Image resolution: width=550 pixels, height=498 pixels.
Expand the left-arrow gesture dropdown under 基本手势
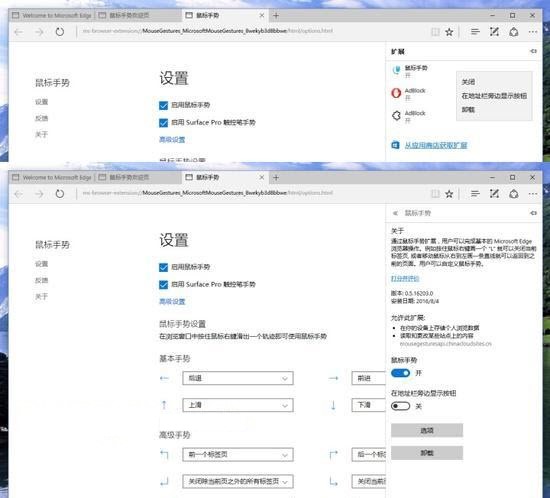tap(238, 378)
